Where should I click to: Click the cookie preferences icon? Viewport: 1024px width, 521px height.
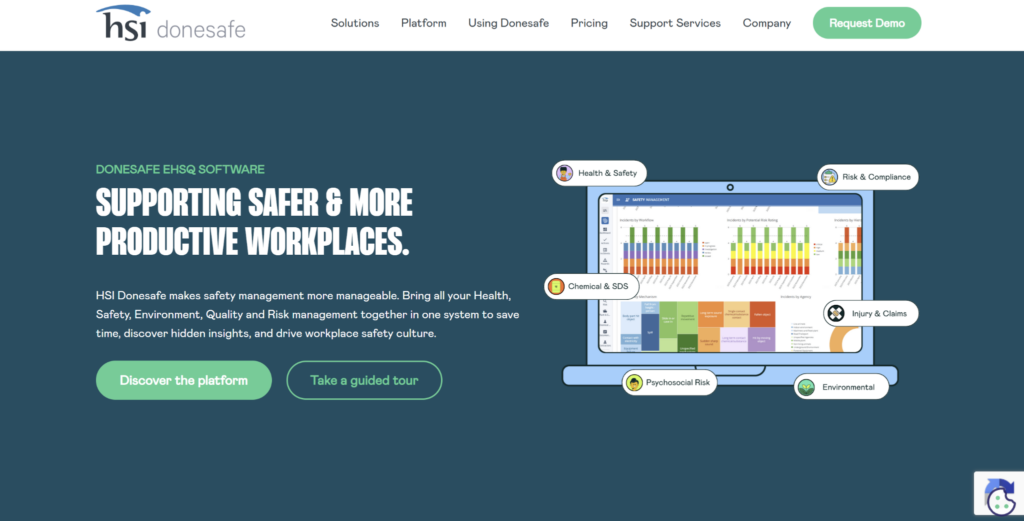tap(1001, 501)
